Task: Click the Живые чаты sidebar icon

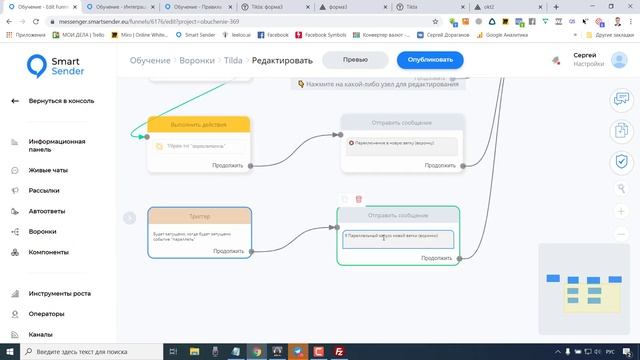Action: pos(15,170)
